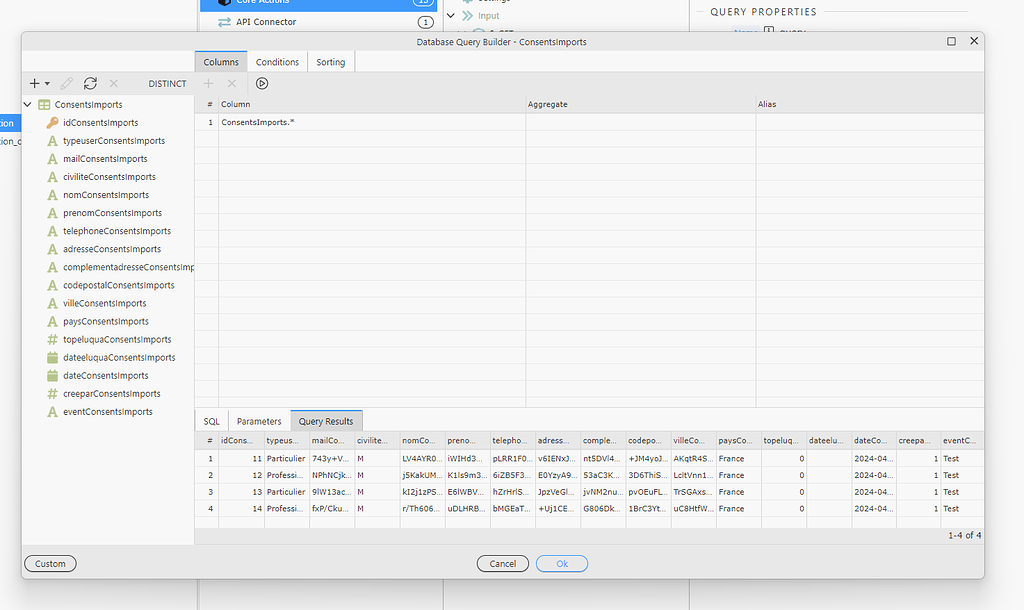Run the query with the play icon
Viewport: 1024px width, 610px height.
click(x=262, y=84)
